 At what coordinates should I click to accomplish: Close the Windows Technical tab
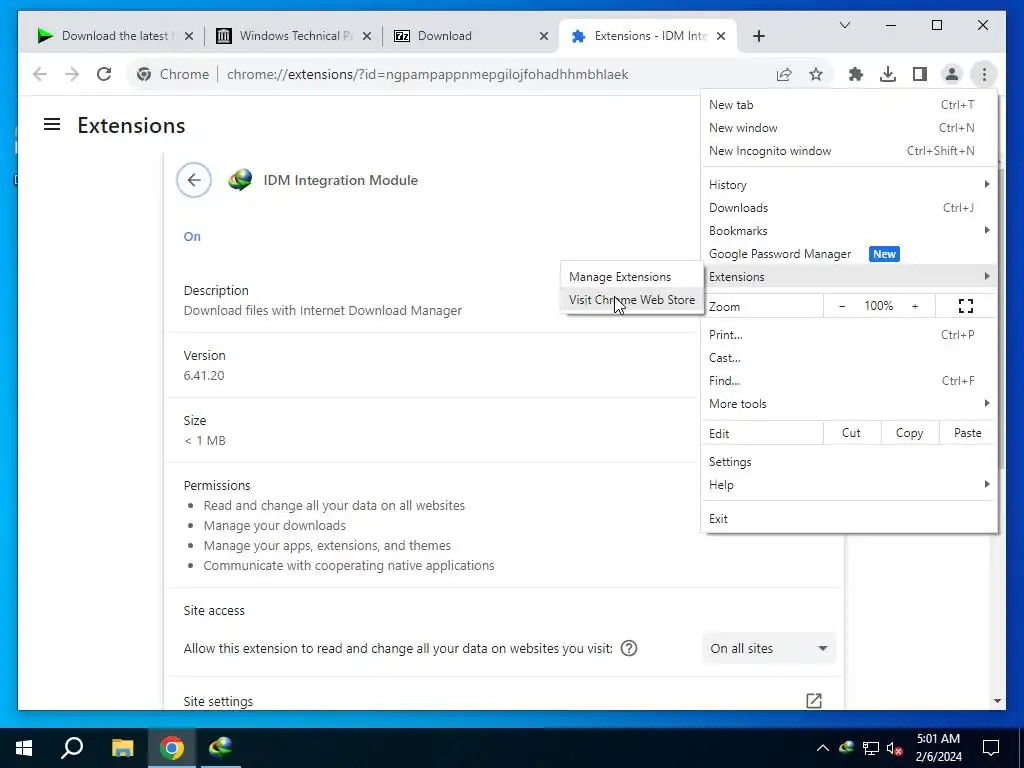point(367,36)
